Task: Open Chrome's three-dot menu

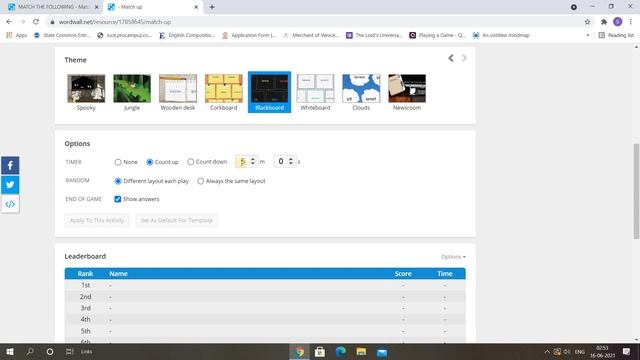Action: 631,22
